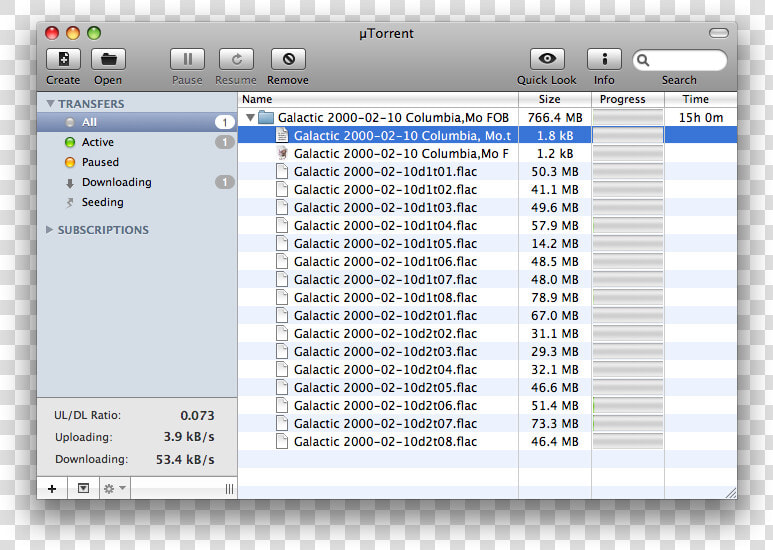
Task: Click the count badge next to Downloading
Action: (x=225, y=182)
